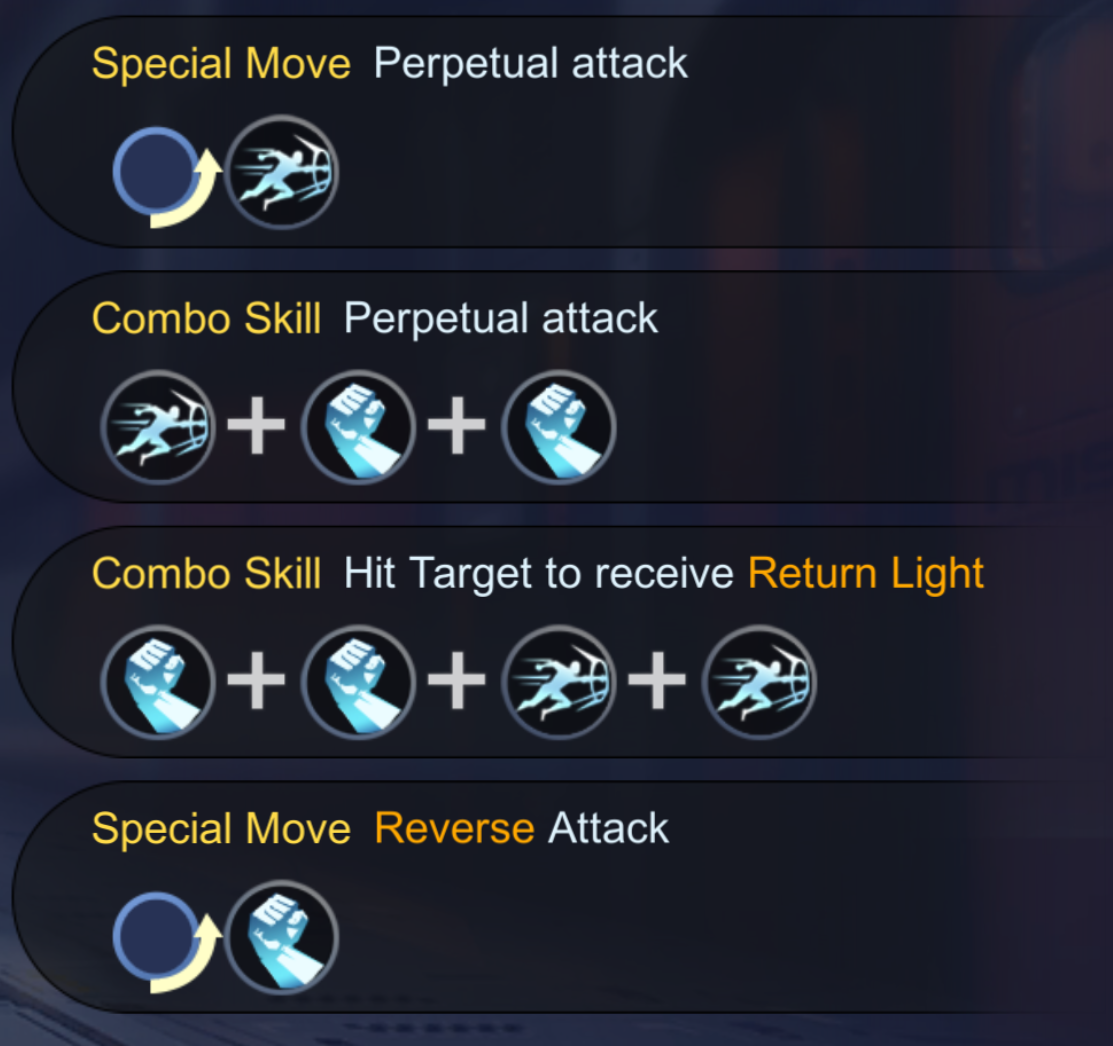The height and width of the screenshot is (1046, 1113).
Task: Select the Combo Skill Perpetual attack title
Action: coord(375,319)
